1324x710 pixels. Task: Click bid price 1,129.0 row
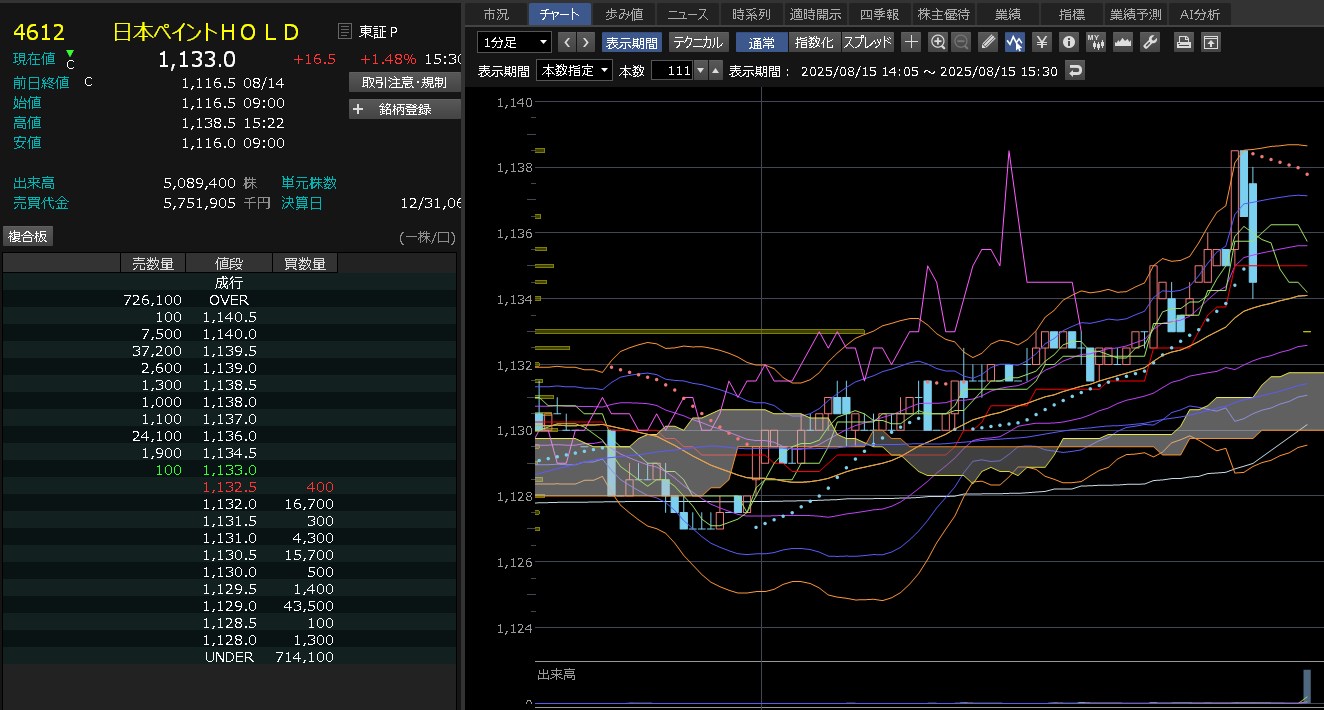point(229,606)
